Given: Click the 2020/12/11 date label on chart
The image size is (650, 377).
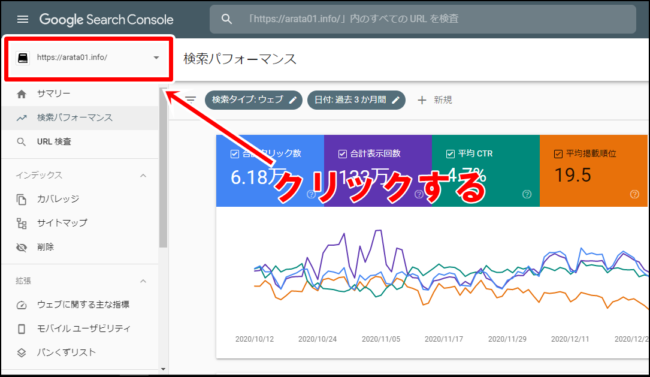Looking at the screenshot, I should 570,339.
